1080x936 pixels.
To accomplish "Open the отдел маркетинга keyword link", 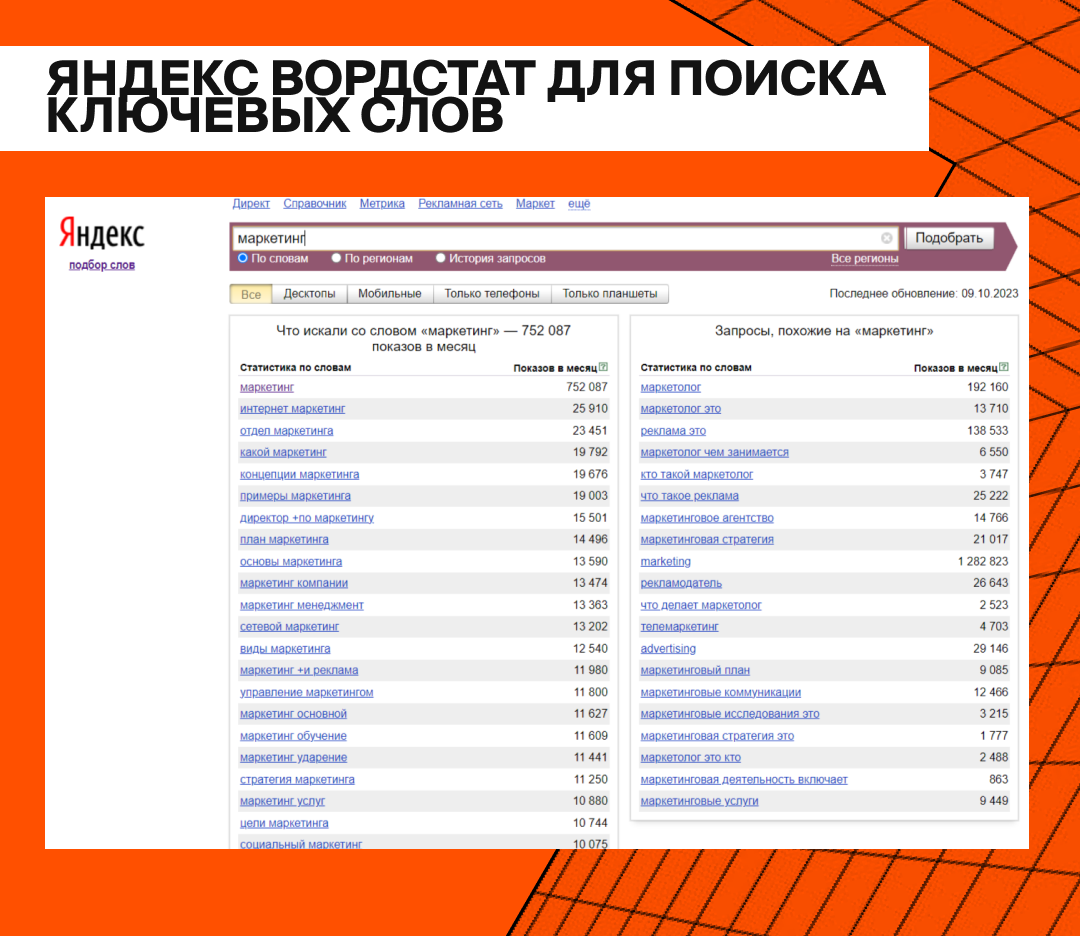I will tap(287, 431).
